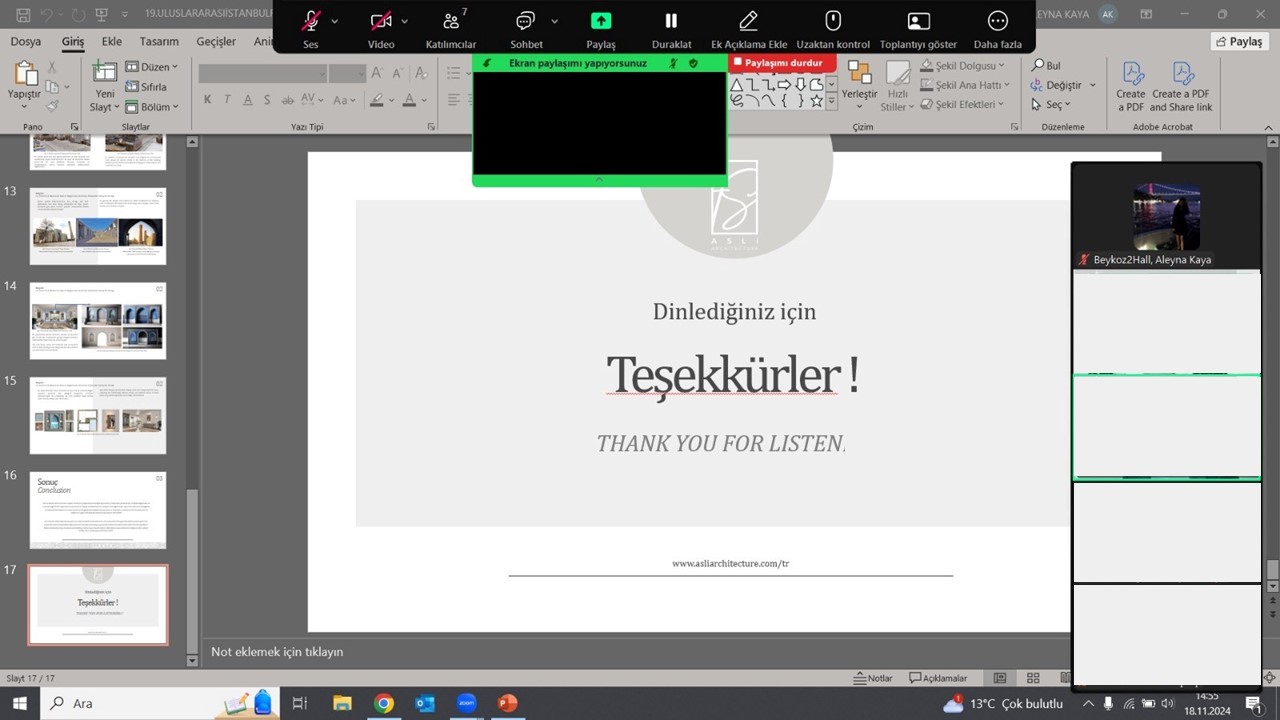Expand the arrow next to Sohbet
This screenshot has width=1280, height=720.
pos(554,22)
